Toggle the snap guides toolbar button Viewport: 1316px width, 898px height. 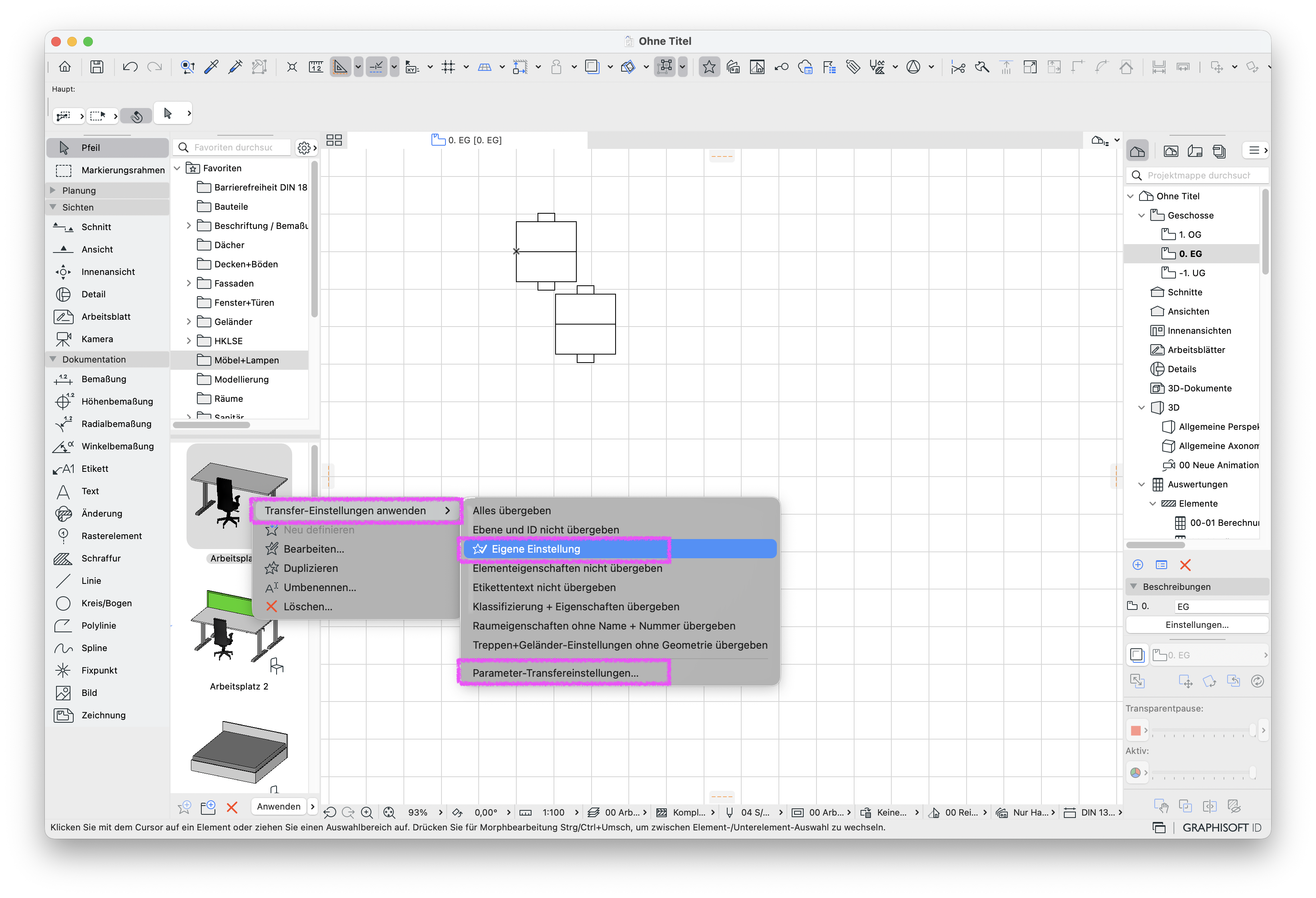pos(376,67)
